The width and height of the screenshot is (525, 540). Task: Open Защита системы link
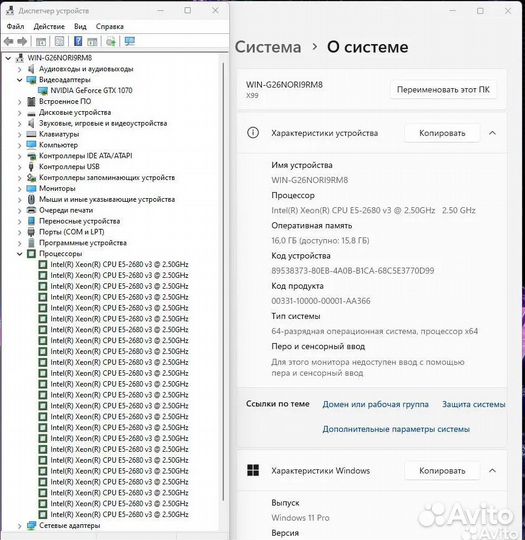(x=474, y=404)
